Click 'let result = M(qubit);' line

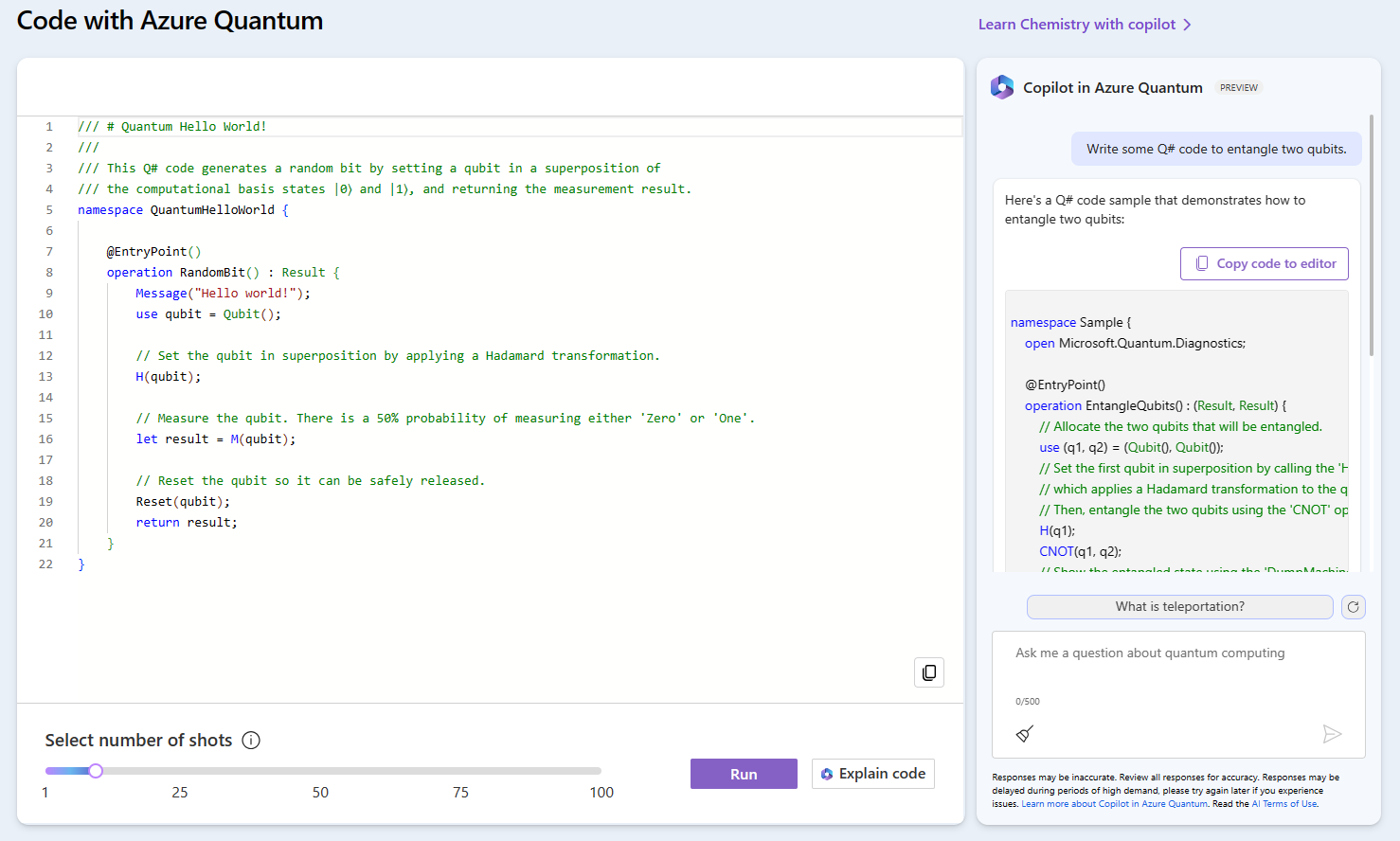[216, 439]
